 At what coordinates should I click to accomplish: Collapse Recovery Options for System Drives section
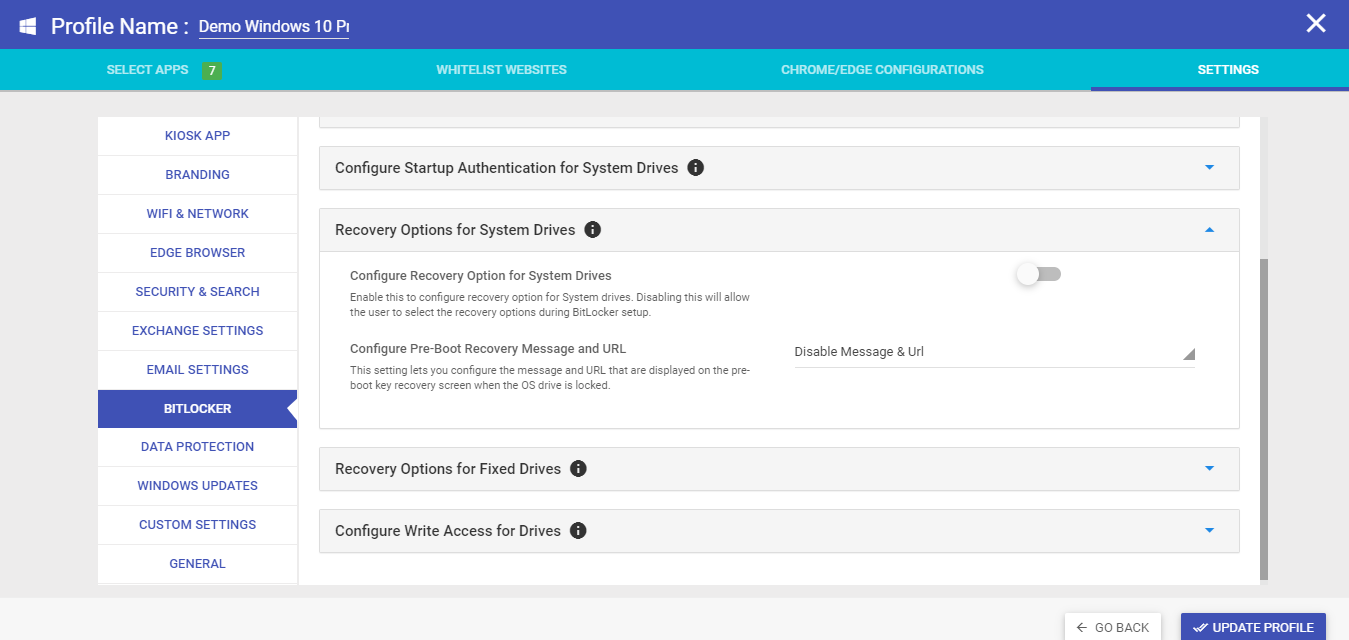[x=779, y=230]
